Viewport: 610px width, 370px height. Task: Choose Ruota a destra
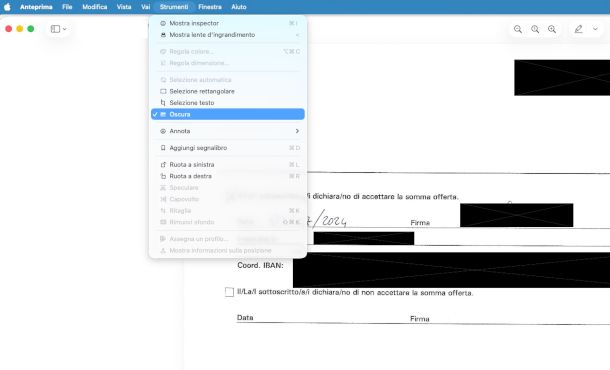click(228, 176)
